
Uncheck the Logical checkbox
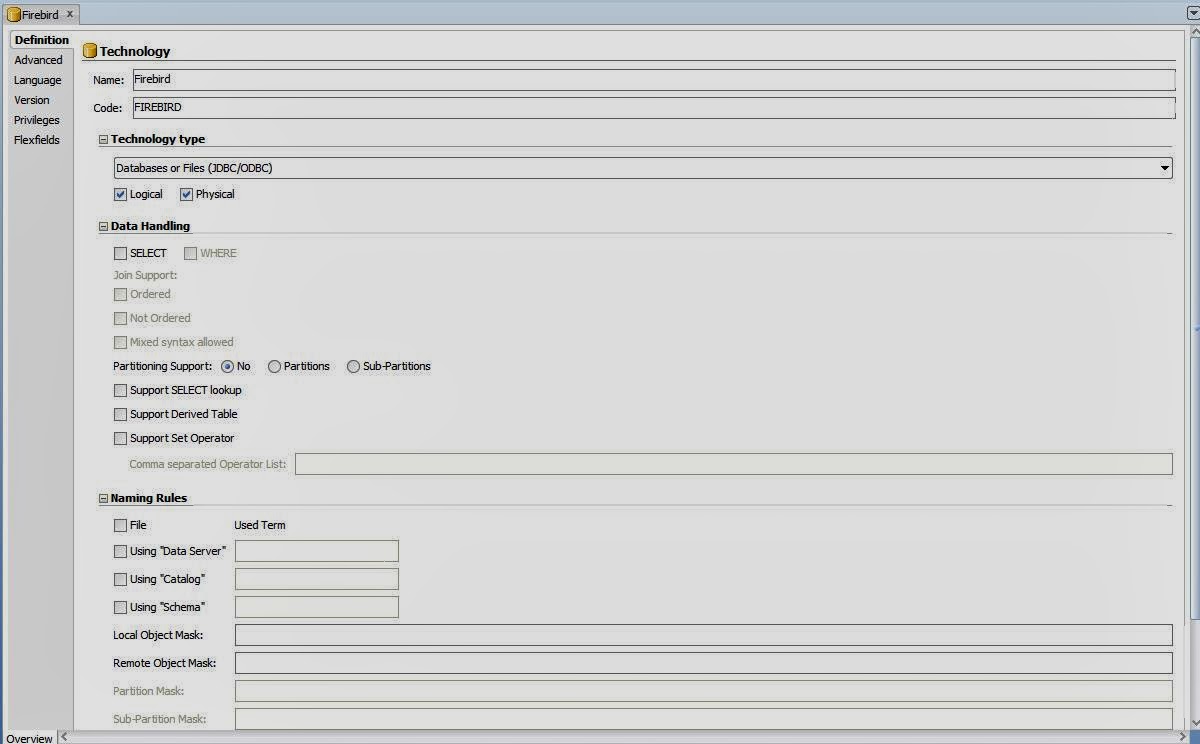120,194
